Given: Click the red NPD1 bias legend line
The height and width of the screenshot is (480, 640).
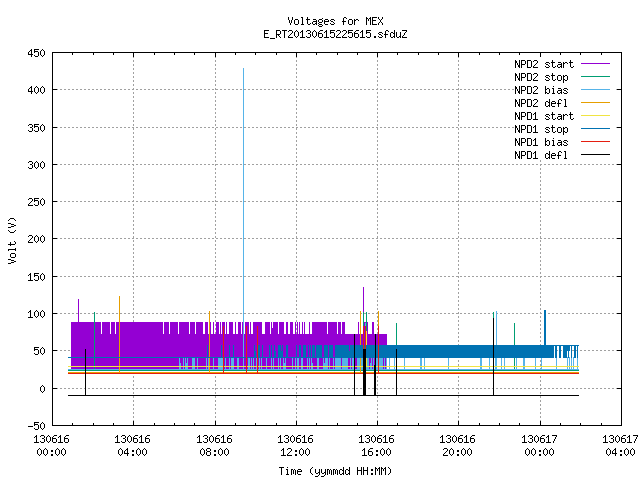Looking at the screenshot, I should (x=596, y=142).
